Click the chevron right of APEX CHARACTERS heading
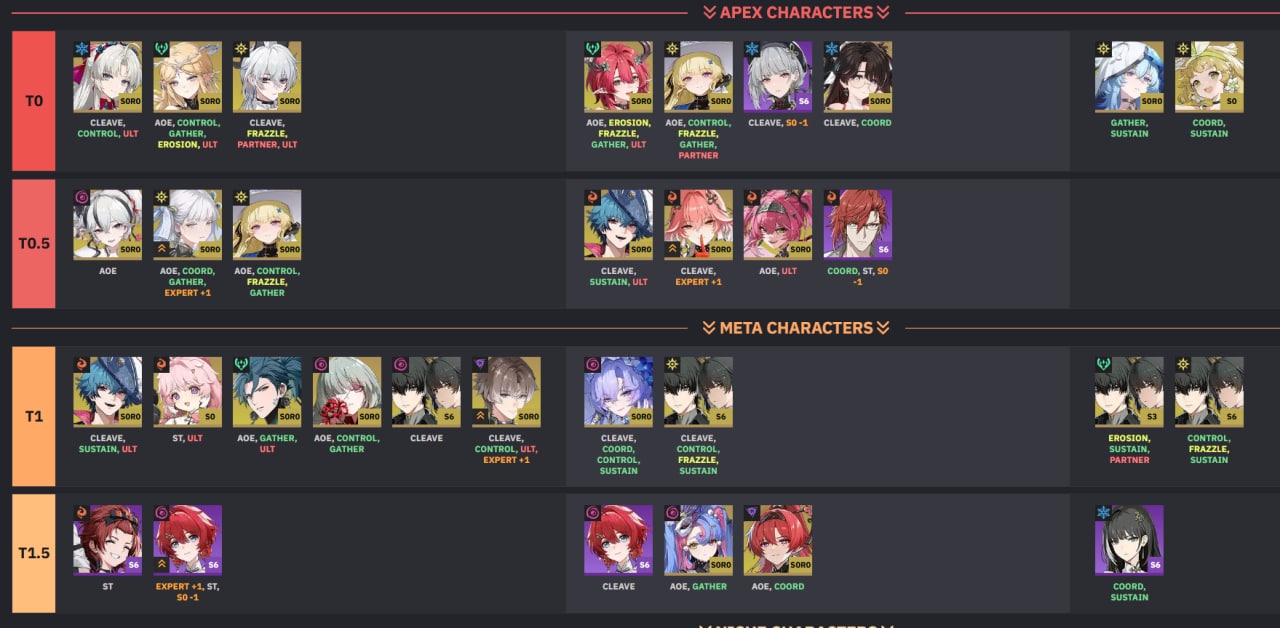The image size is (1280, 628). 883,13
